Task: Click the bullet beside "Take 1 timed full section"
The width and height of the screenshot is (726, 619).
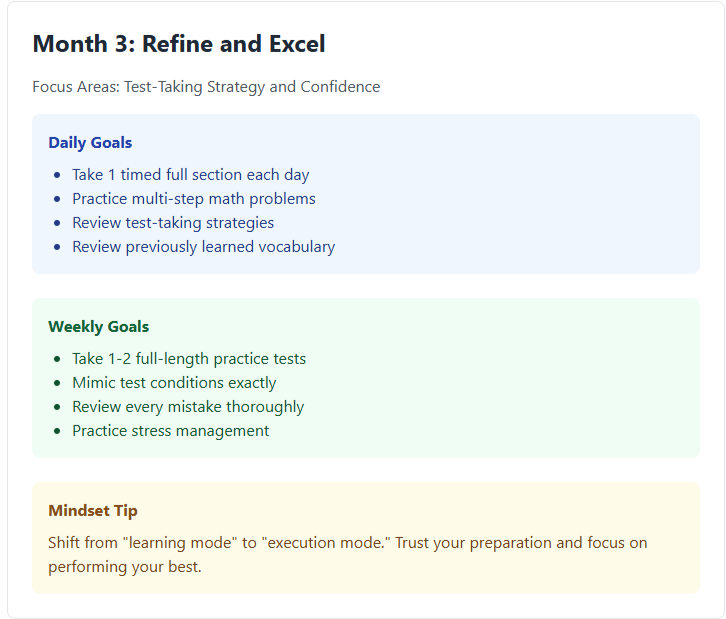Action: (57, 175)
